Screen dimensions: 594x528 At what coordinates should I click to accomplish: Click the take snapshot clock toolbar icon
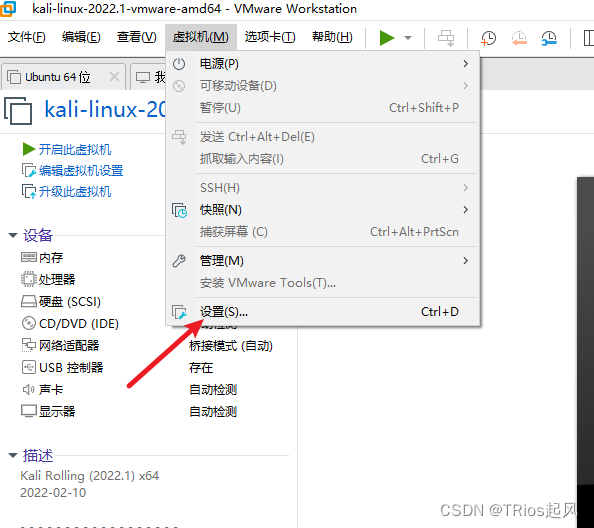point(488,38)
